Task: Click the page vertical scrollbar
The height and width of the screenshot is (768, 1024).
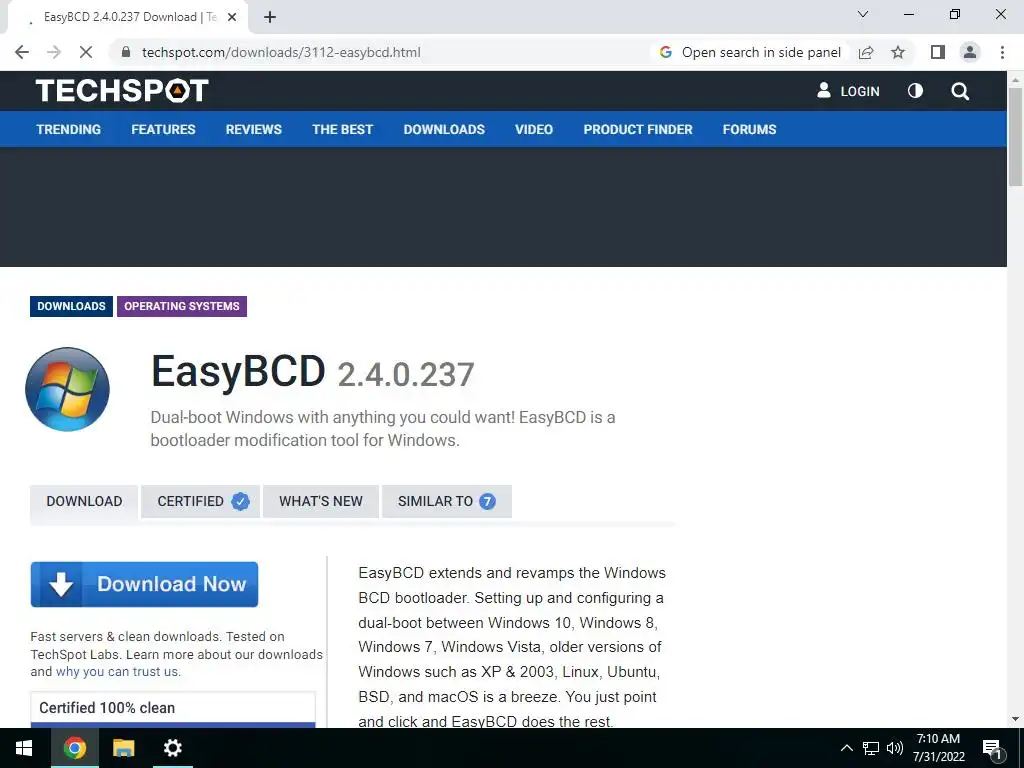Action: 1016,136
